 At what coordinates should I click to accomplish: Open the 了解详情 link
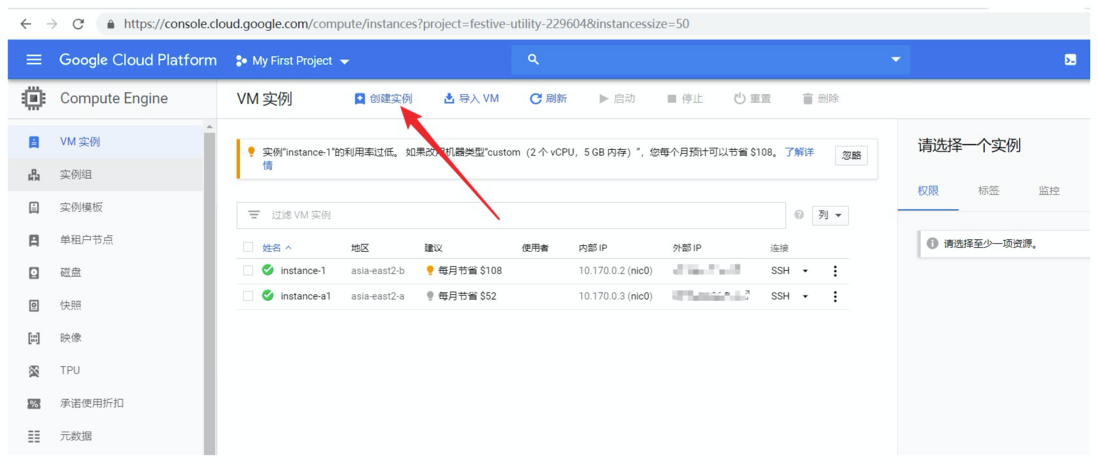[x=798, y=152]
